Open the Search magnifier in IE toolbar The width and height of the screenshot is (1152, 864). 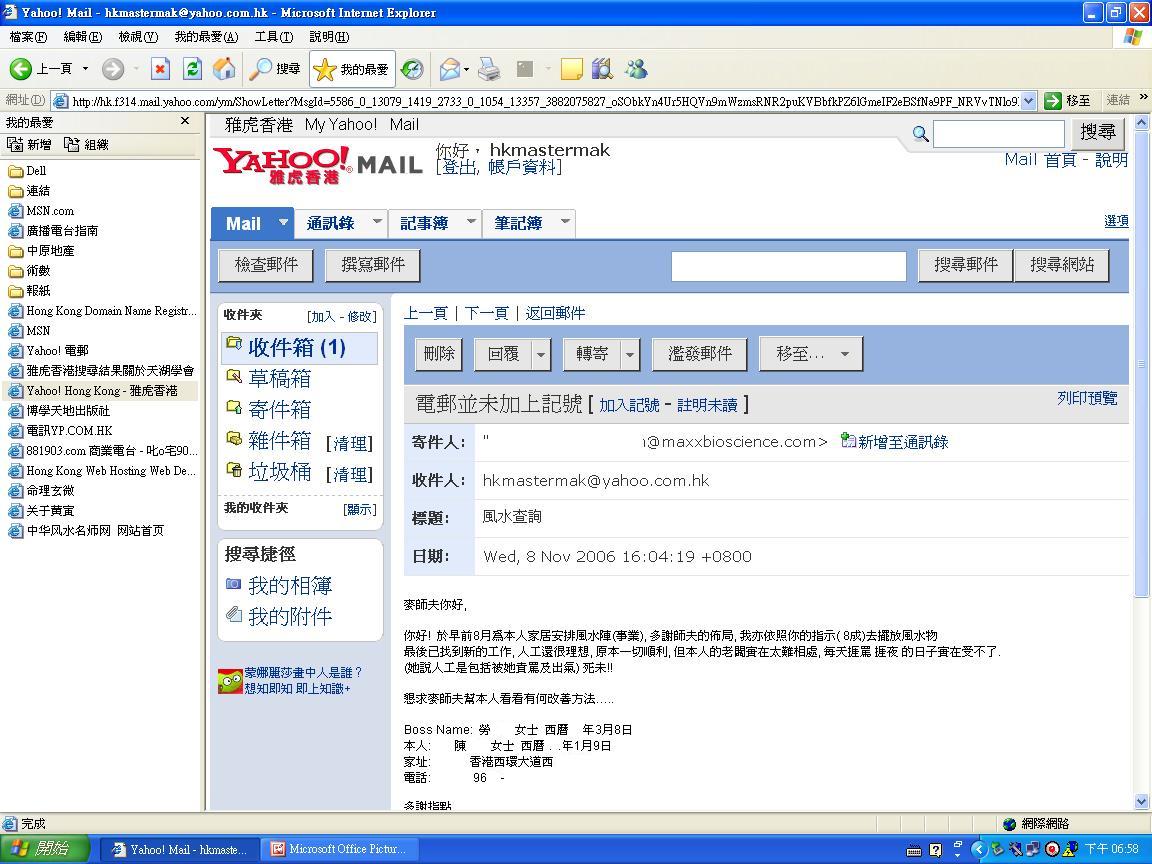[275, 69]
